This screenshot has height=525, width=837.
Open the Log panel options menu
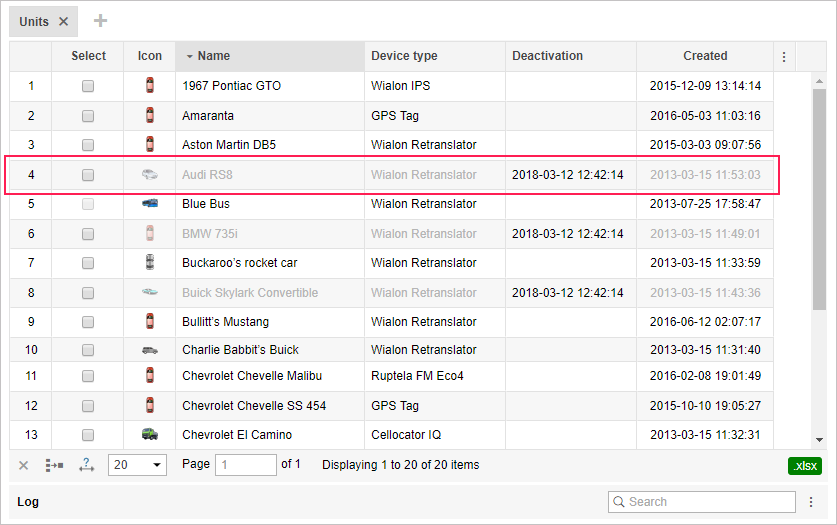811,502
